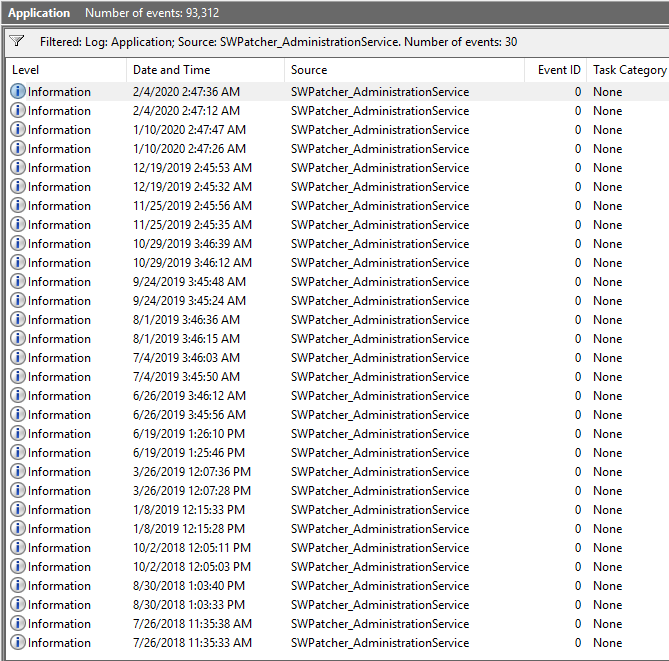
Task: Select the date cell 7/26/2018 11:35:38 AM
Action: pos(192,623)
